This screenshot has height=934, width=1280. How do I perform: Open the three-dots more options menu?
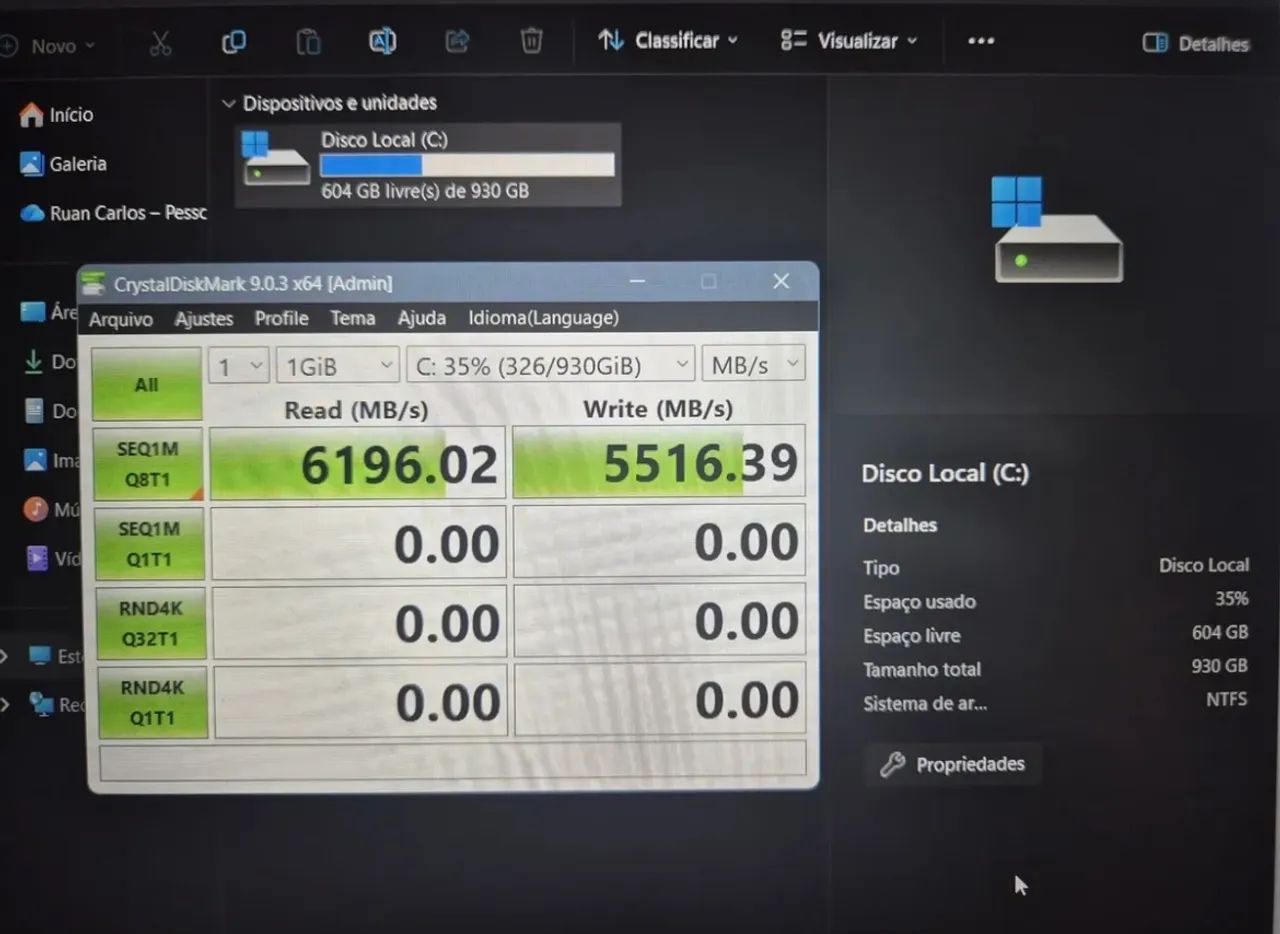coord(981,41)
